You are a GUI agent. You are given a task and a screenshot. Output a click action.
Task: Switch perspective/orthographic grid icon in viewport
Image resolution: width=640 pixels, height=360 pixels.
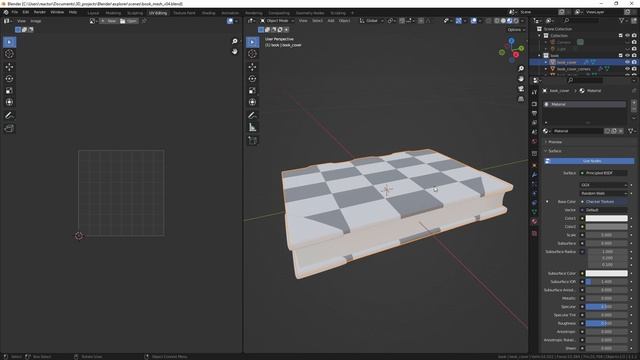(x=521, y=99)
